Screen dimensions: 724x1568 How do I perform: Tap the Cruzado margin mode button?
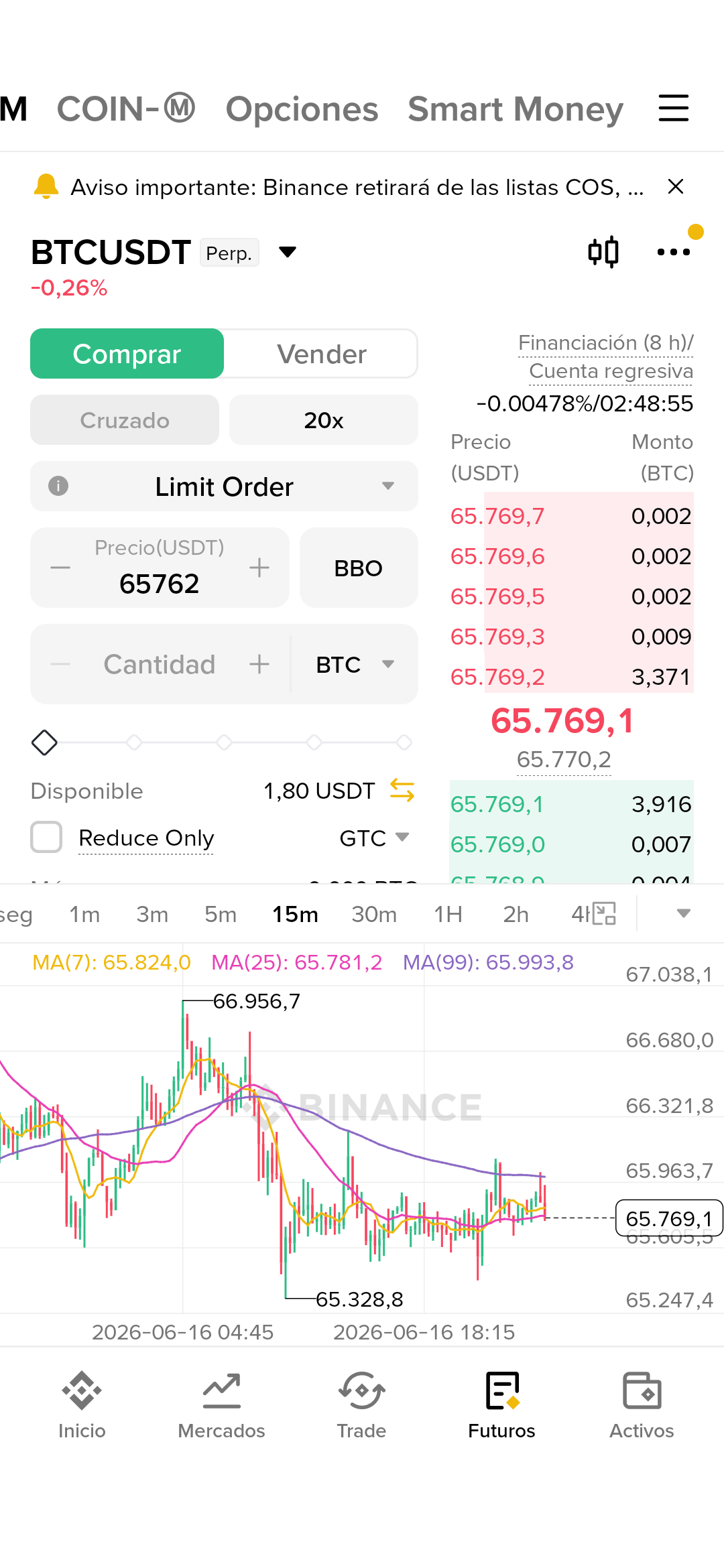(x=125, y=420)
